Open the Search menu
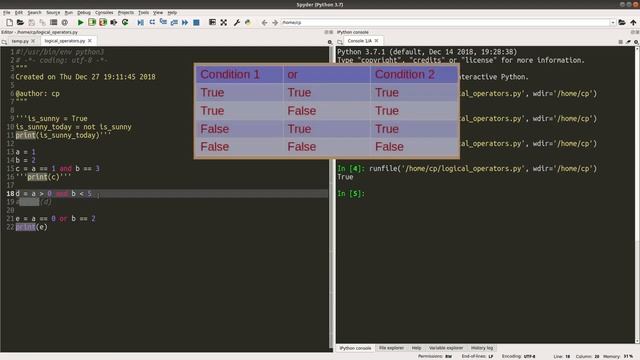 (34, 13)
